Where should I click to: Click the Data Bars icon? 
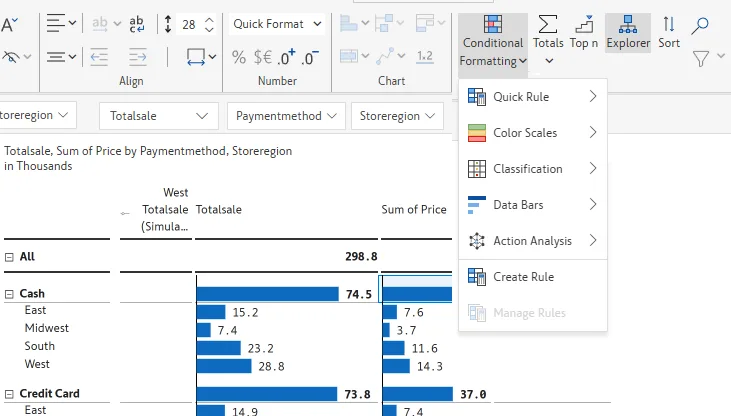click(476, 205)
